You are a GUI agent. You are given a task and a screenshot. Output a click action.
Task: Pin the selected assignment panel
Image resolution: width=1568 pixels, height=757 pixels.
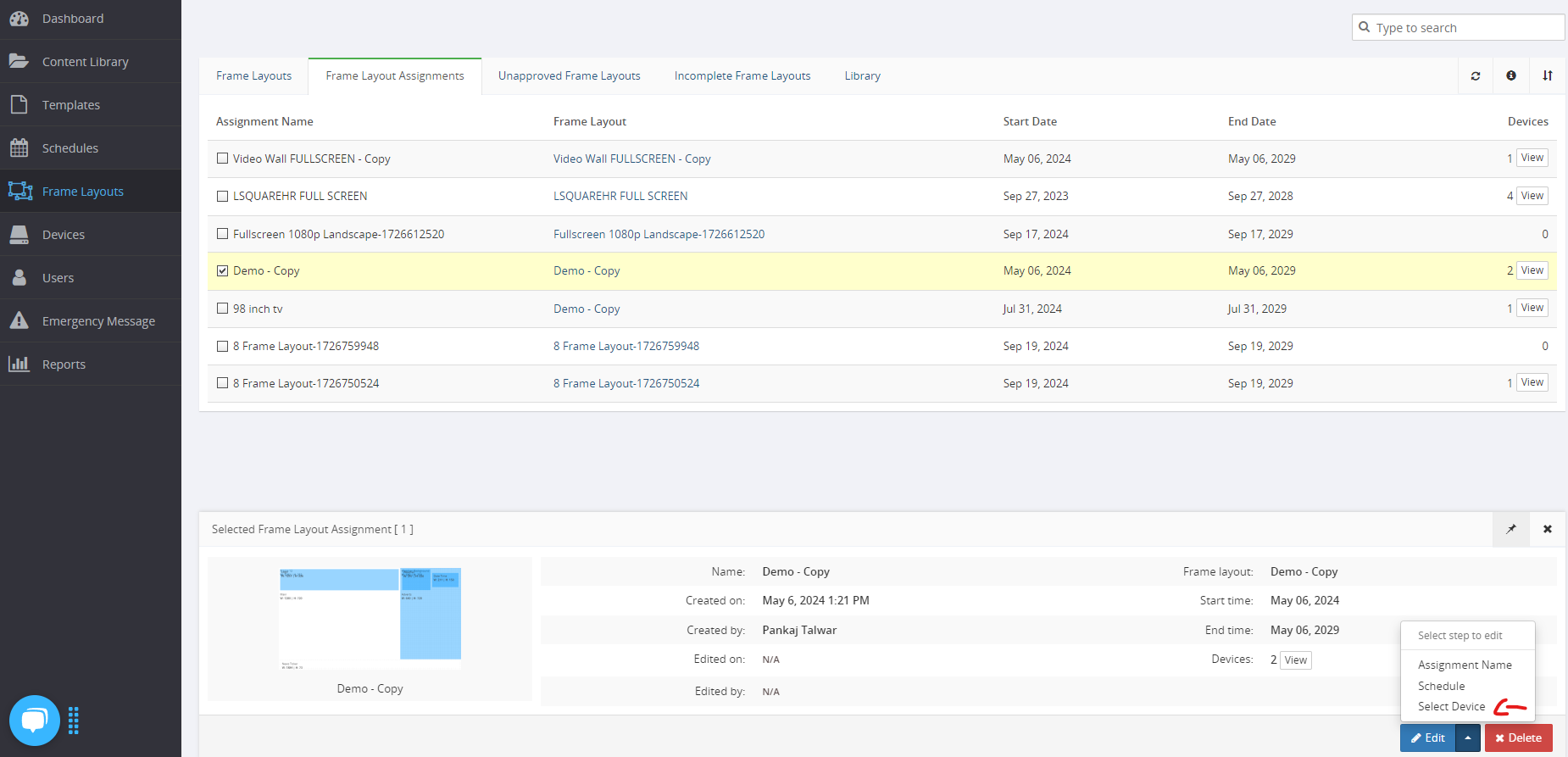[1511, 529]
